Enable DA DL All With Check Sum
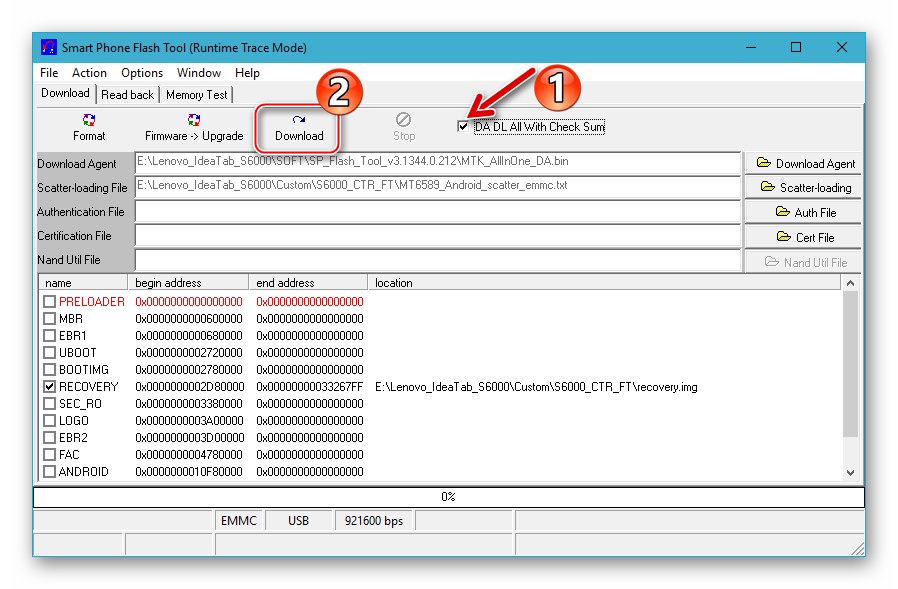Screen dimensions: 898x589 pyautogui.click(x=462, y=126)
